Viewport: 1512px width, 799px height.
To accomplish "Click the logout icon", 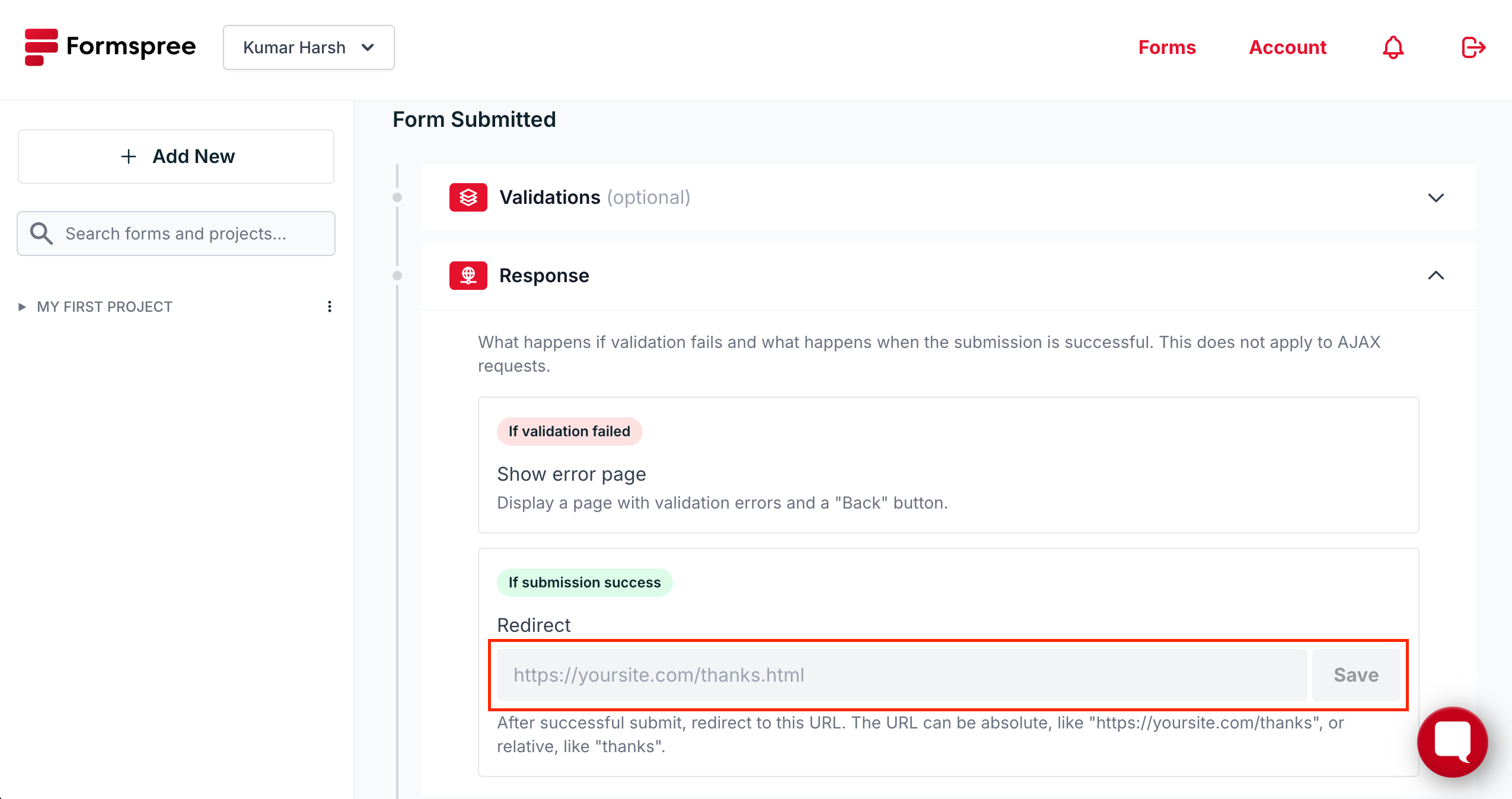I will click(x=1473, y=47).
